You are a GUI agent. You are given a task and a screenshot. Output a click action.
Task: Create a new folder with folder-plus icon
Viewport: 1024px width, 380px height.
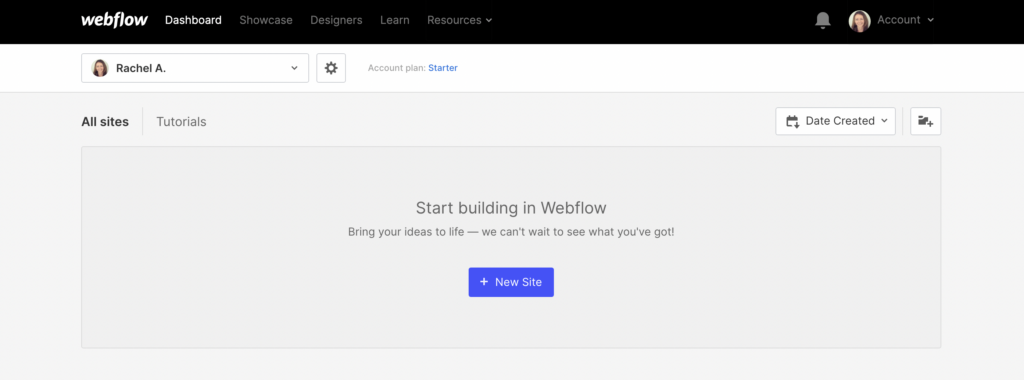tap(925, 121)
